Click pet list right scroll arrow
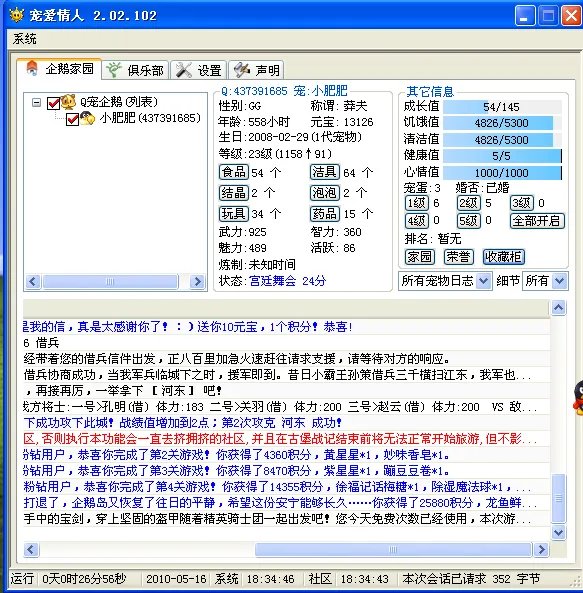583x593 pixels. coord(197,281)
